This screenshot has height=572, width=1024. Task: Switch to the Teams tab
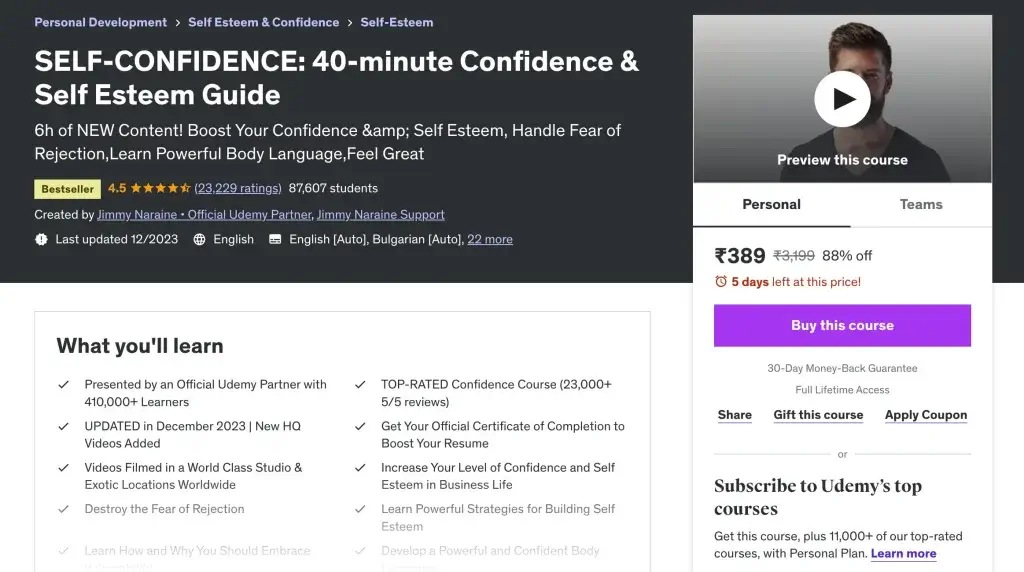point(921,204)
